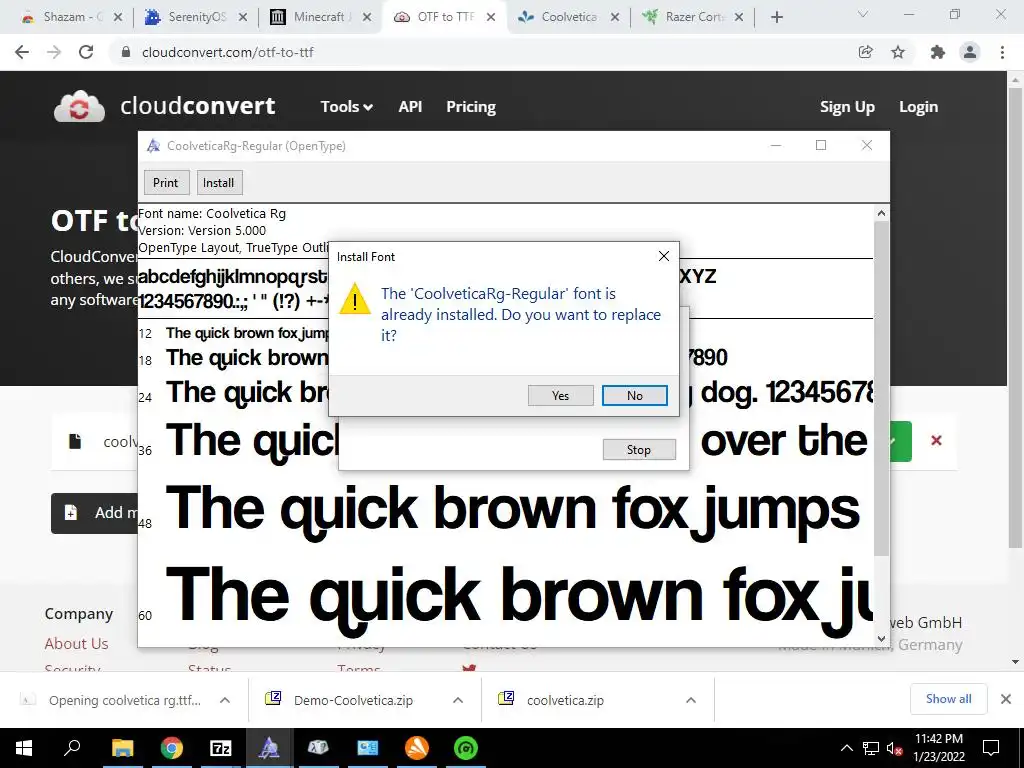
Task: Bookmark this page with star icon
Action: [x=898, y=52]
